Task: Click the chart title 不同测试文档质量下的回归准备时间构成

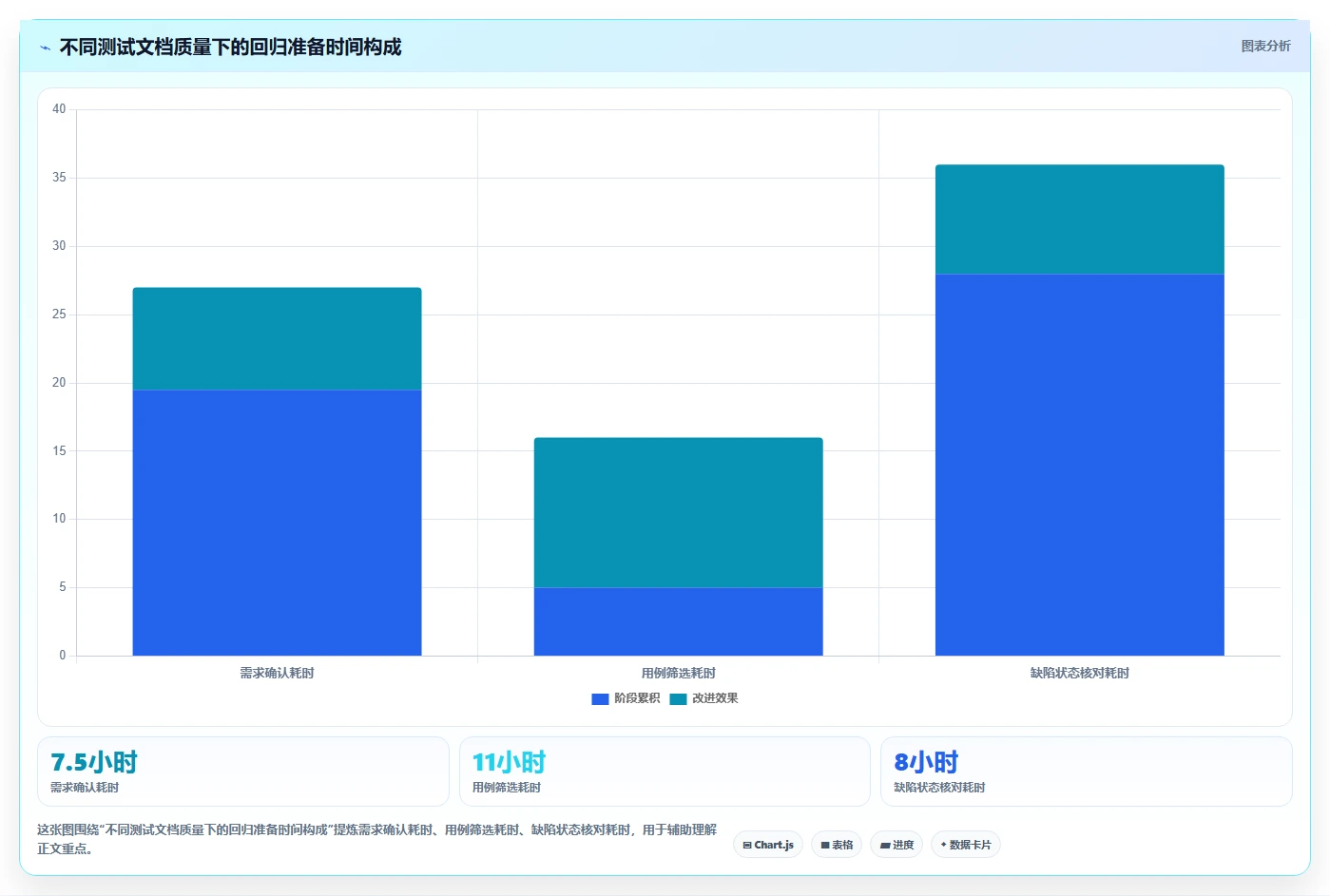Action: click(230, 48)
